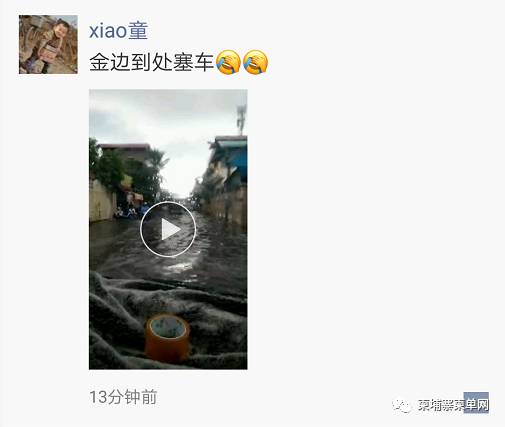Open xiao童's profile avatar photo

pyautogui.click(x=48, y=44)
